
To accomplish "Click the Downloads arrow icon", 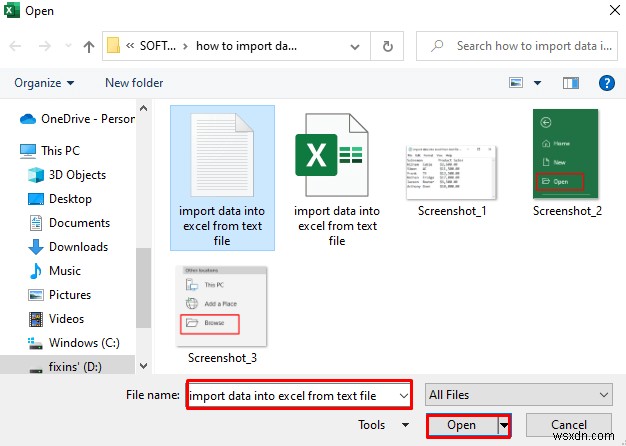I will click(36, 247).
